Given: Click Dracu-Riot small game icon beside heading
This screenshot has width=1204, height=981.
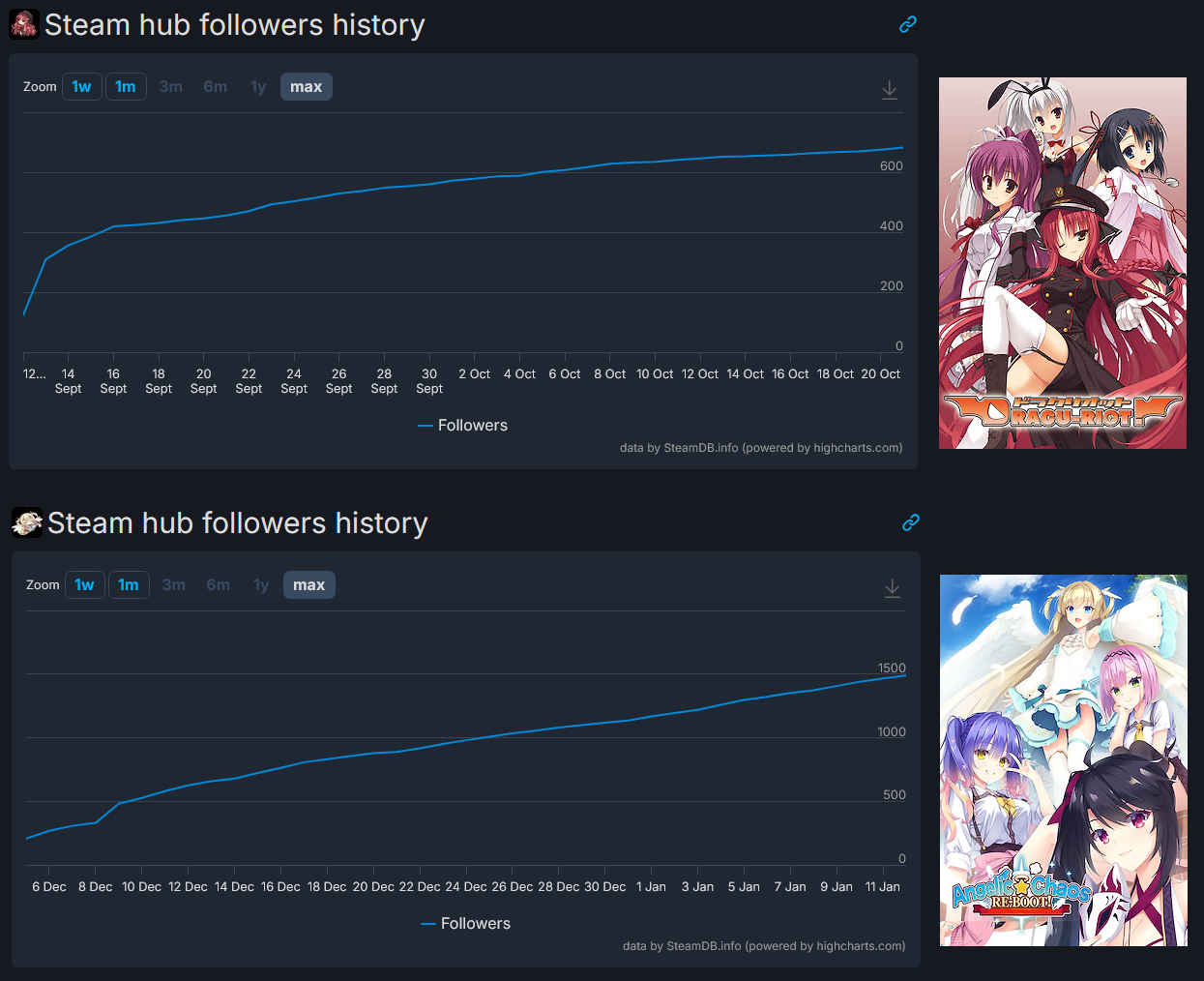Looking at the screenshot, I should coord(24,24).
